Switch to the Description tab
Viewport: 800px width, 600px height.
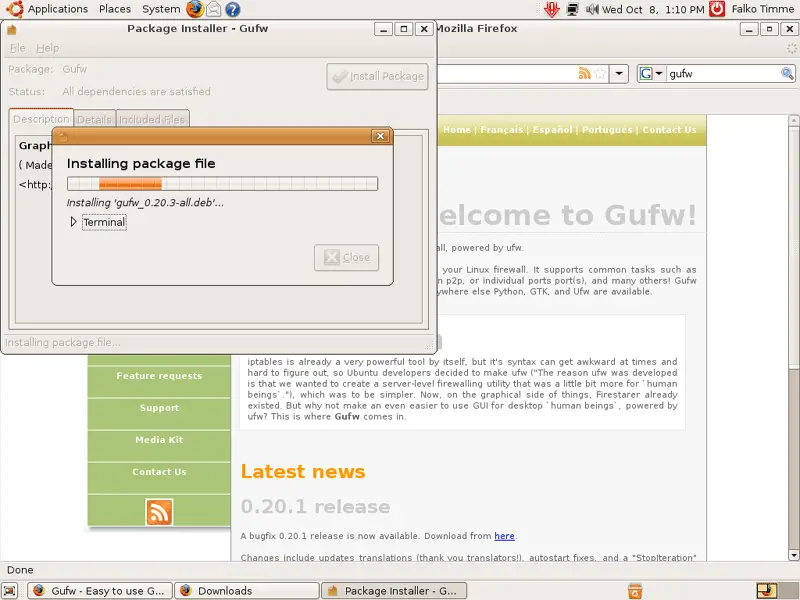[x=41, y=119]
